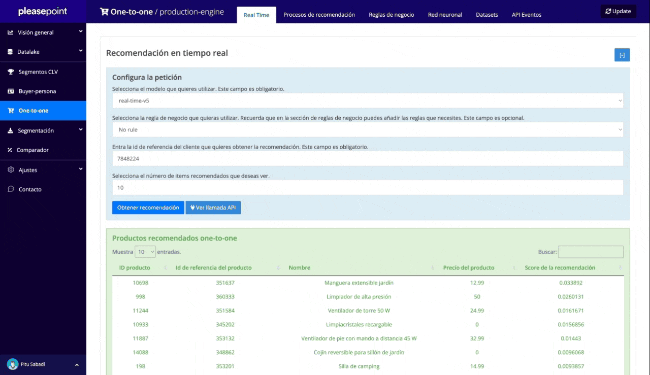This screenshot has height=375, width=650.
Task: Sort table by Id de referencia del producto
Action: (225, 268)
